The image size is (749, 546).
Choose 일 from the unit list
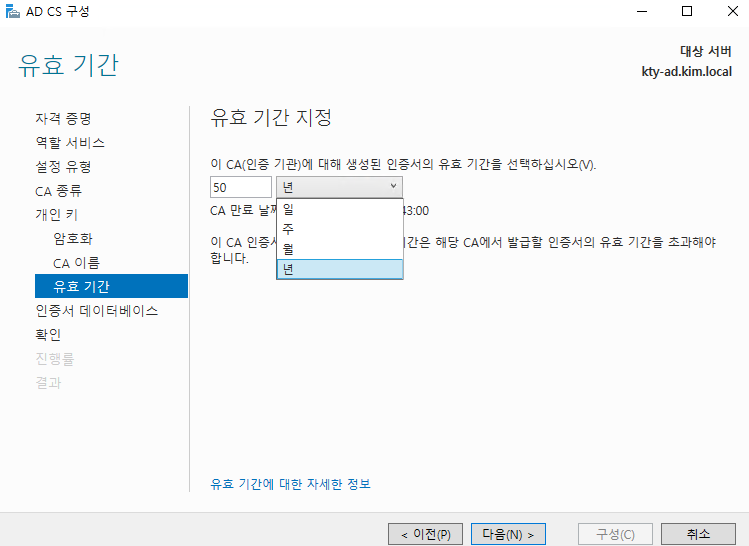[340, 209]
